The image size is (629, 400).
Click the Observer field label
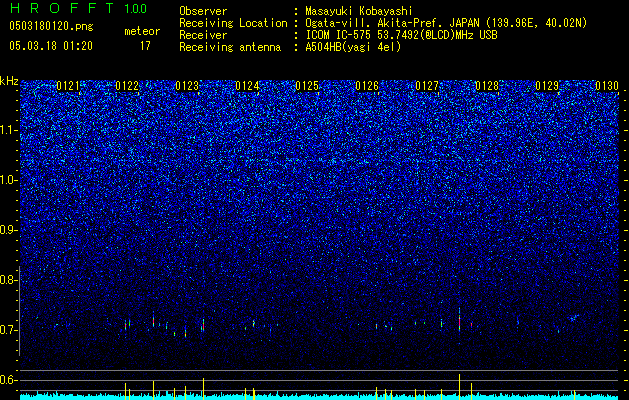click(x=203, y=12)
